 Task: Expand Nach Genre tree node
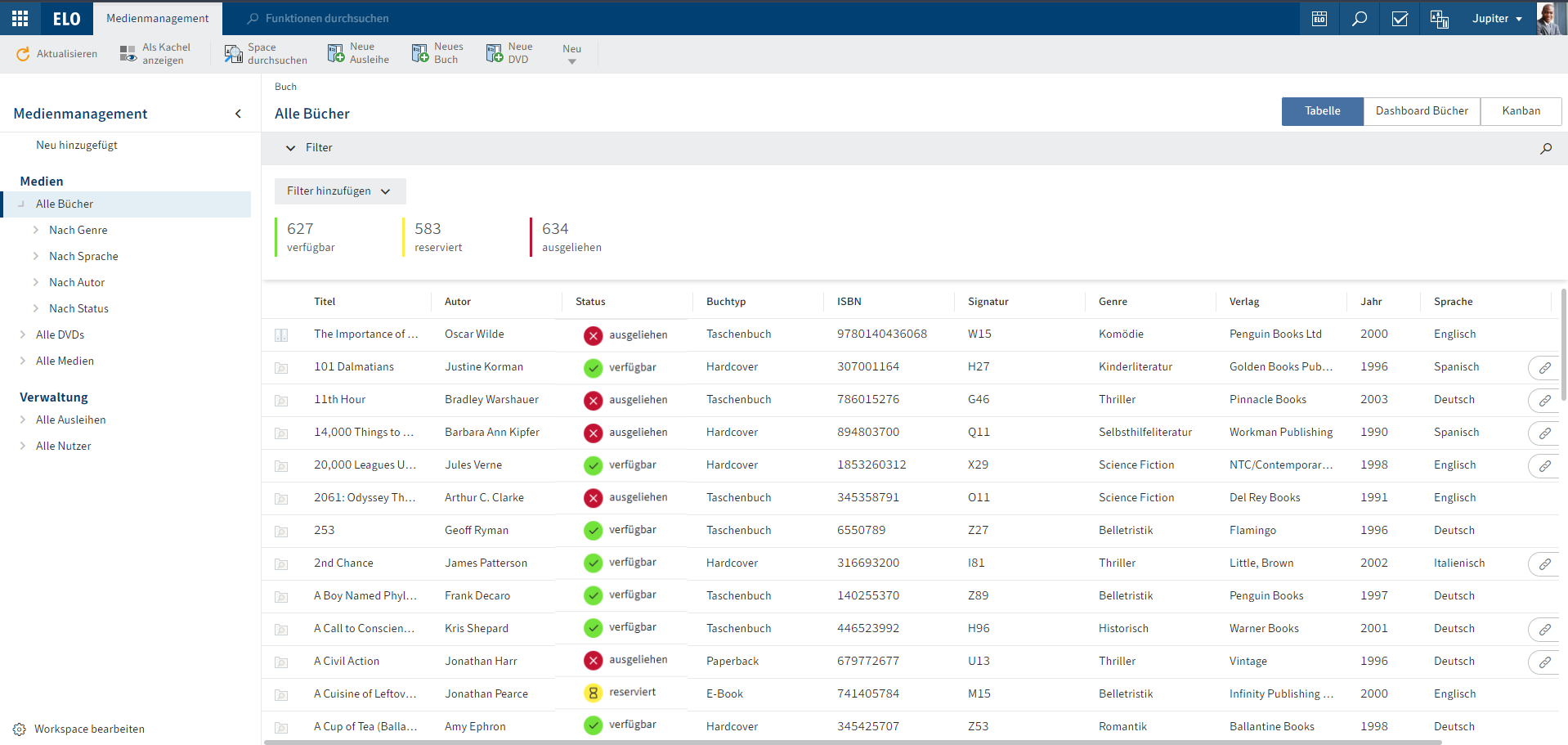[35, 230]
